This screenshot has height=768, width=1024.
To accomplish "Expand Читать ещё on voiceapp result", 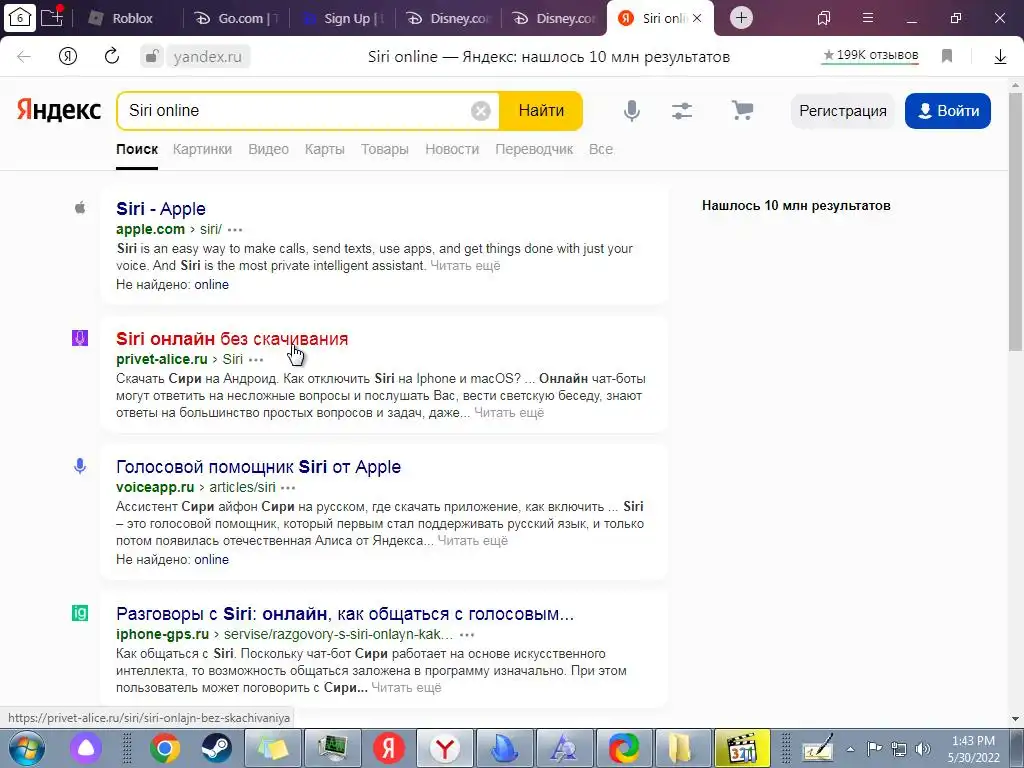I will coord(472,541).
